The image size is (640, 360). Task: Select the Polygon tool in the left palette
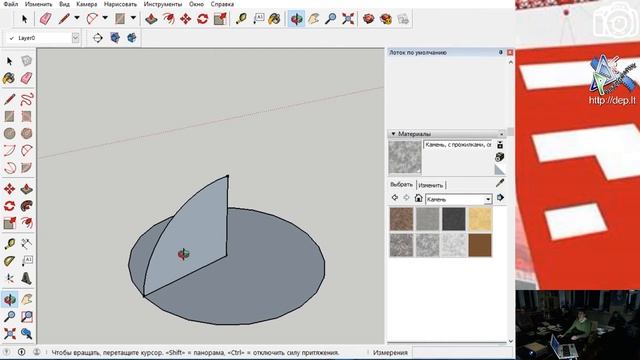(26, 133)
